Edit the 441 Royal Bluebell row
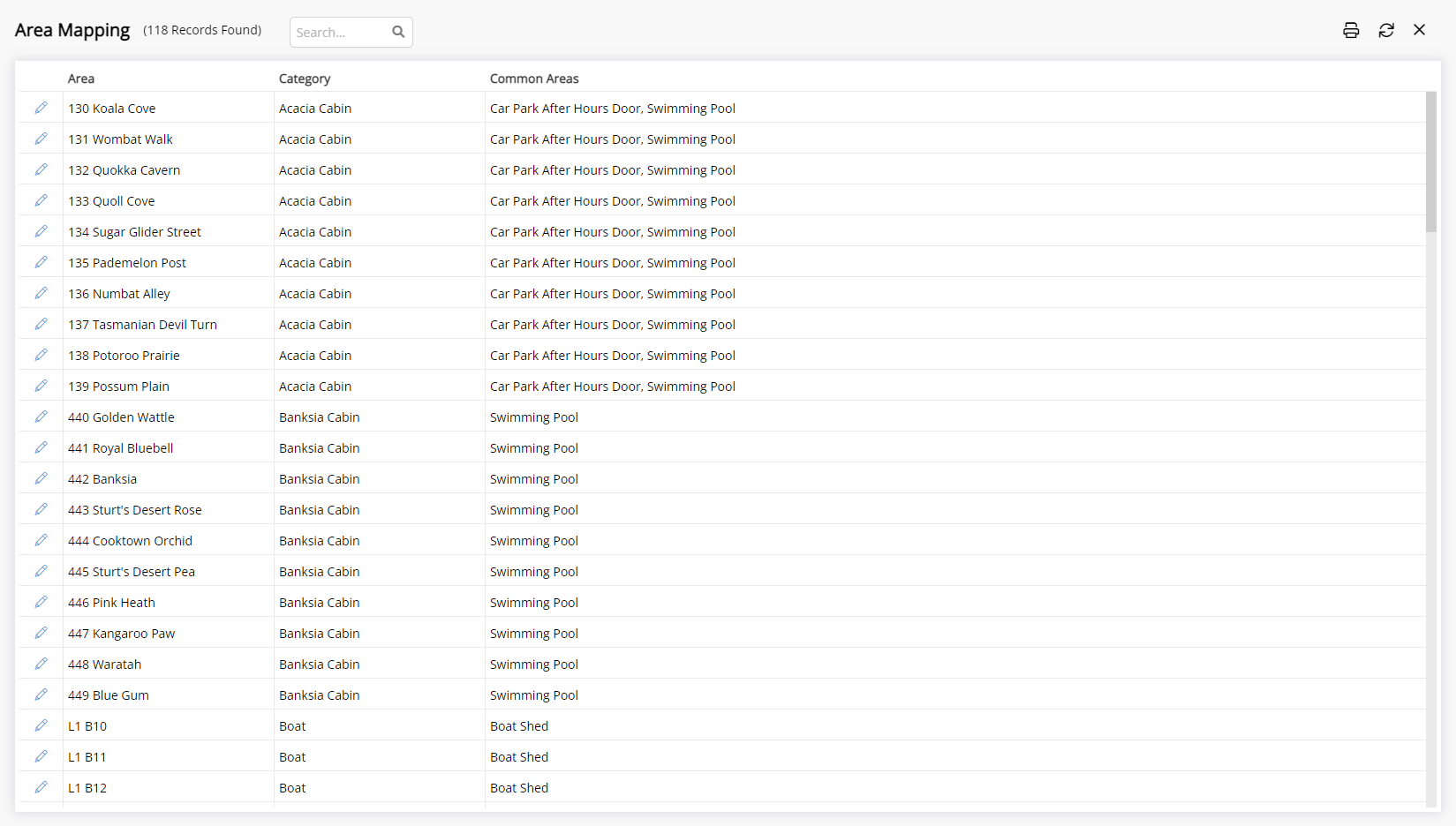This screenshot has width=1456, height=826. click(41, 447)
